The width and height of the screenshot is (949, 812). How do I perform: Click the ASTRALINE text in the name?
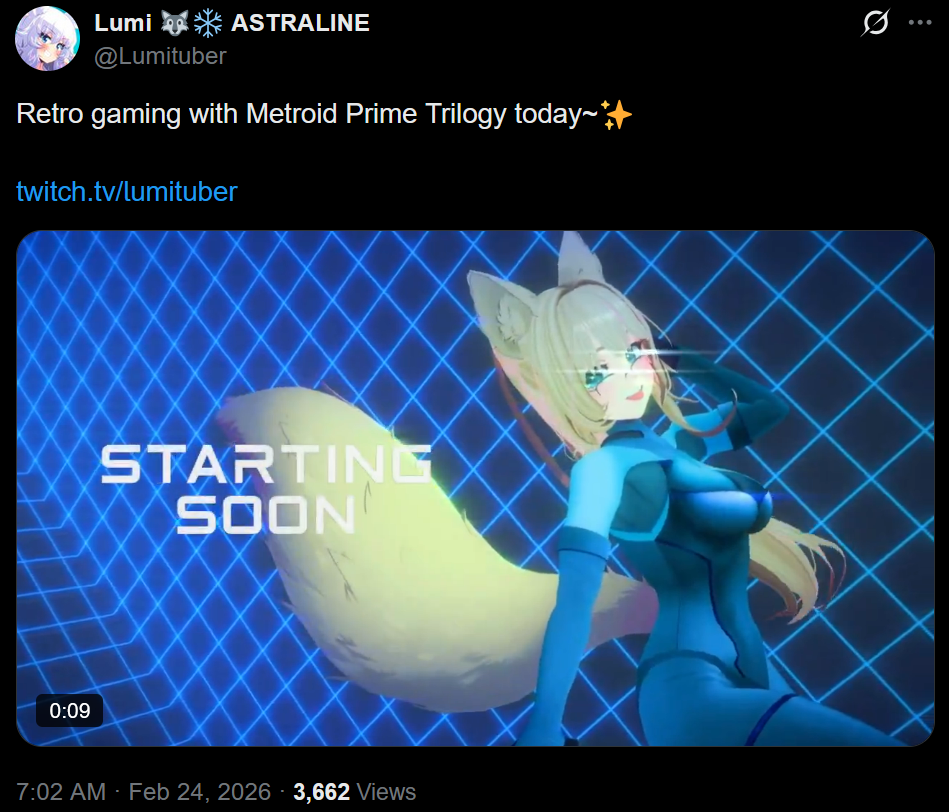coord(300,23)
